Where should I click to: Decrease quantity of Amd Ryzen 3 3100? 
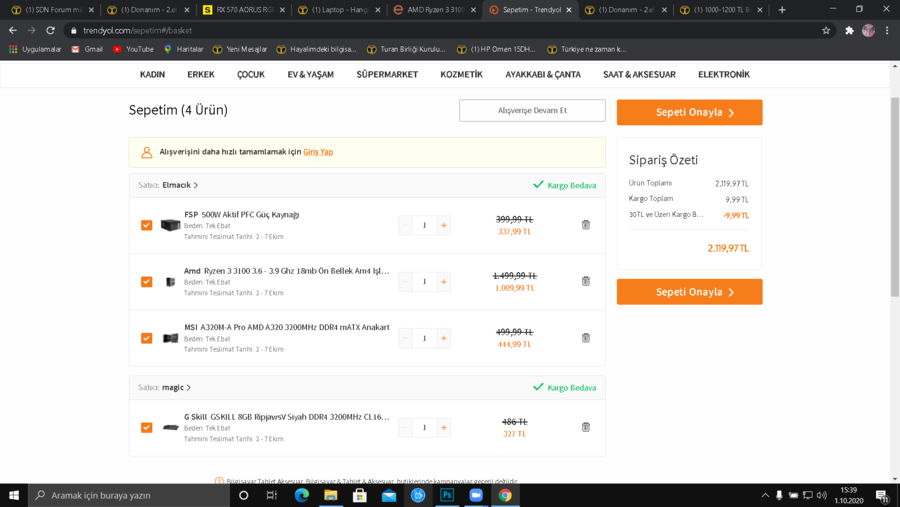(405, 281)
